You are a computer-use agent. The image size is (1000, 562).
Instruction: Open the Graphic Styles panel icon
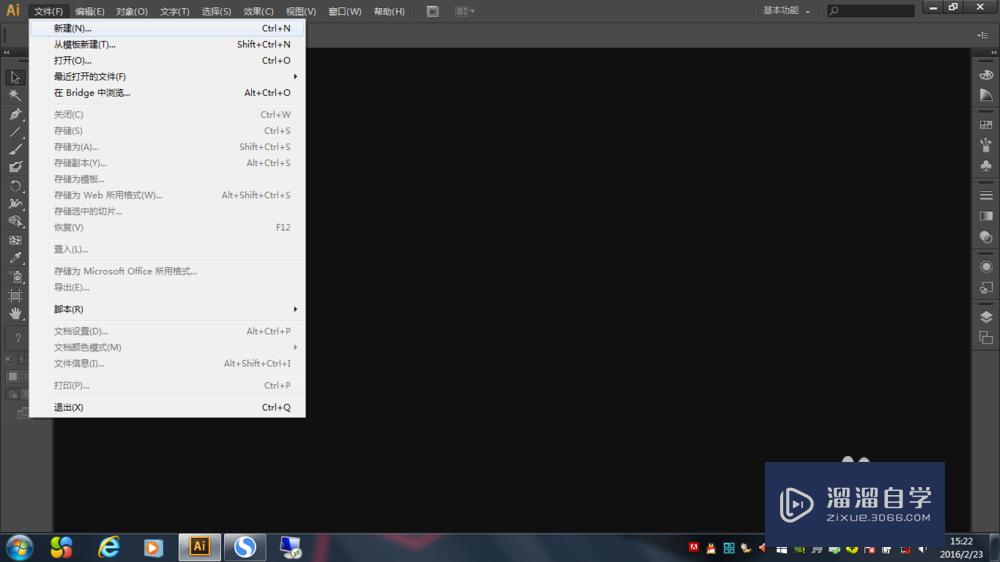(x=986, y=287)
